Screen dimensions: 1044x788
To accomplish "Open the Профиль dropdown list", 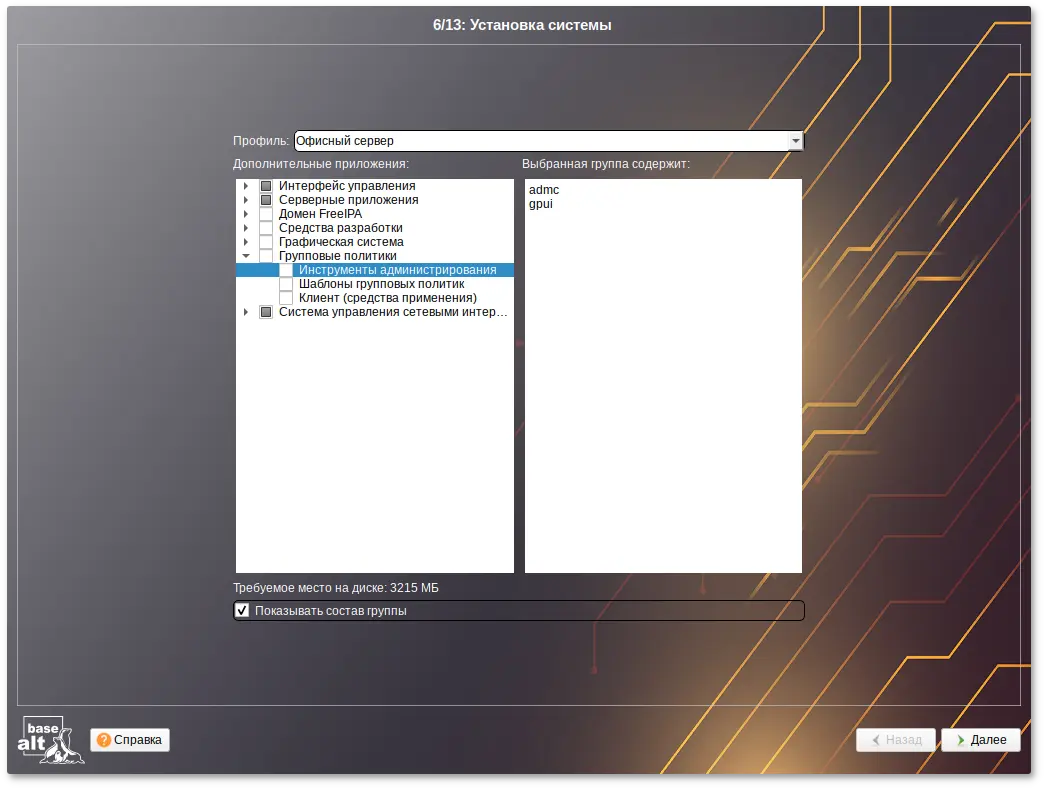I will point(796,141).
